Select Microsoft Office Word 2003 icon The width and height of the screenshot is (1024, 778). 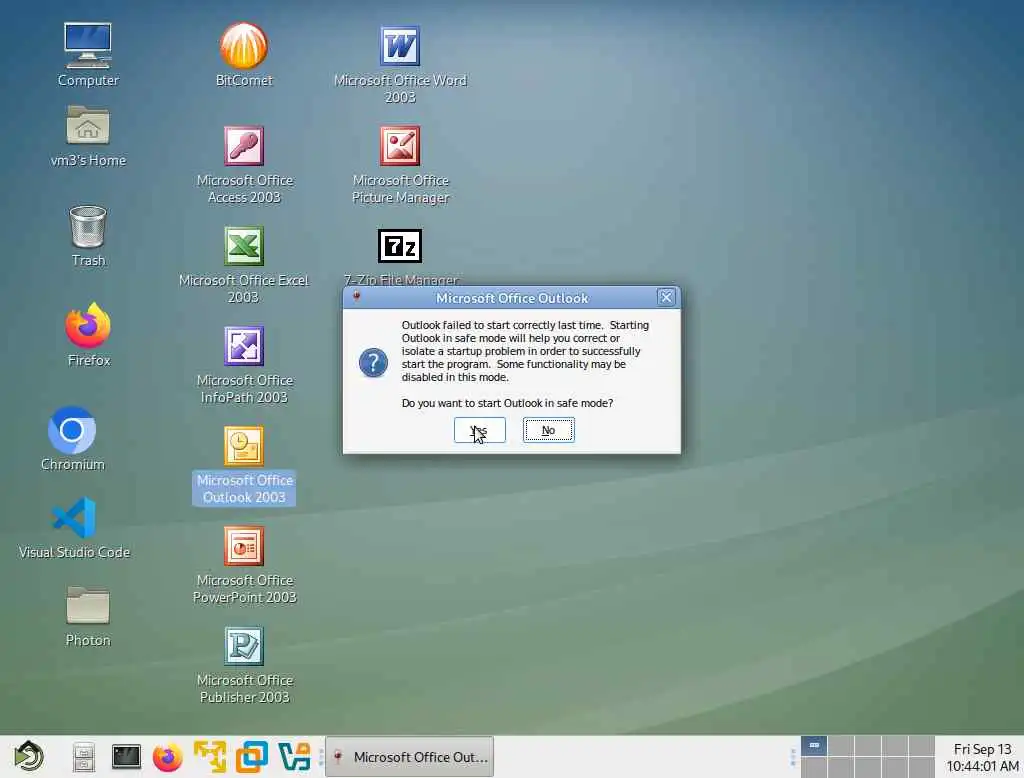[400, 46]
